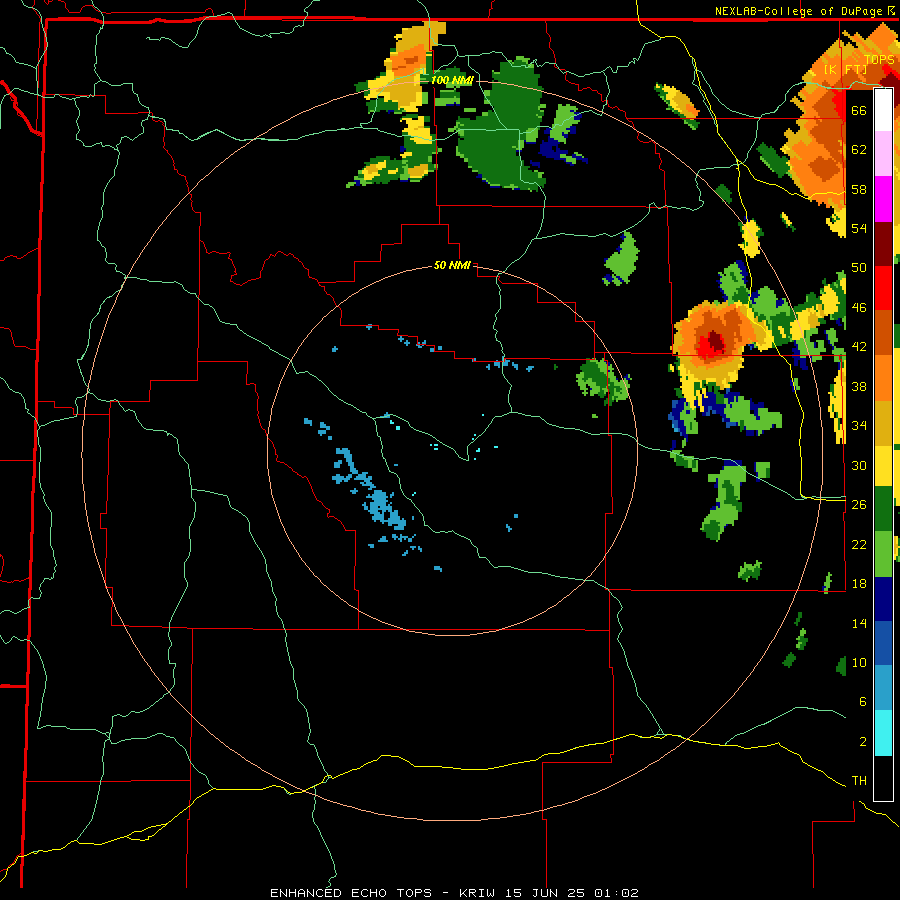Click the 'NEXLAB-College of DuPage' header text
Viewport: 900px width, 900px height.
coord(800,11)
